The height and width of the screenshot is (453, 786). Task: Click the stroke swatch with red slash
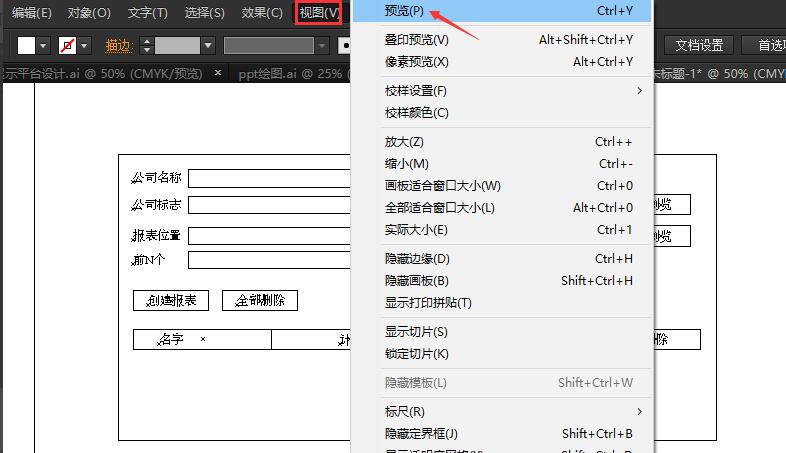point(68,46)
